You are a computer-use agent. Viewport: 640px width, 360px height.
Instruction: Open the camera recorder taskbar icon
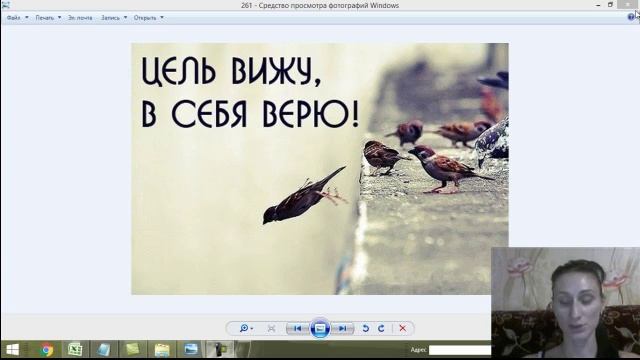click(x=219, y=350)
